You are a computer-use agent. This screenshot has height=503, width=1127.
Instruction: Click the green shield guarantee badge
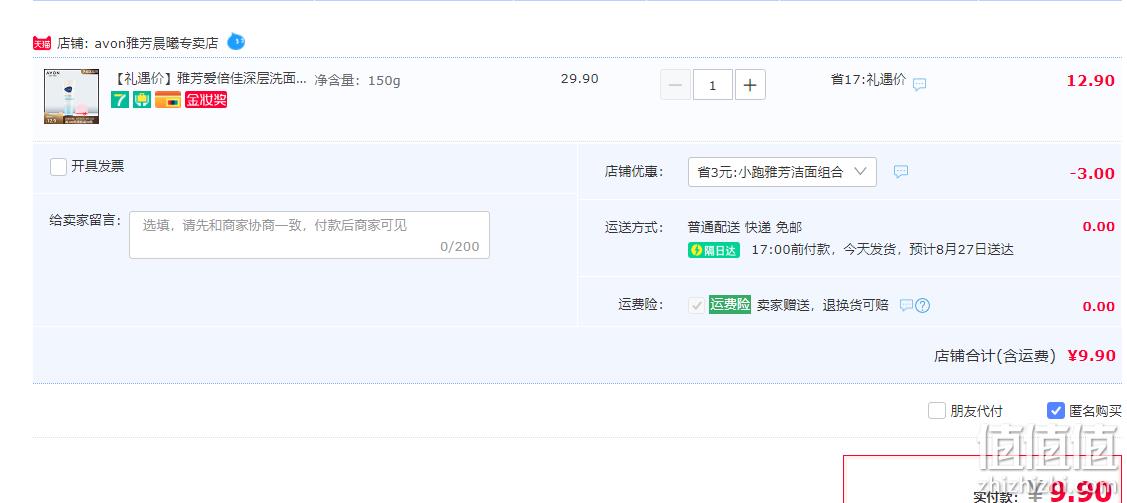[x=142, y=100]
